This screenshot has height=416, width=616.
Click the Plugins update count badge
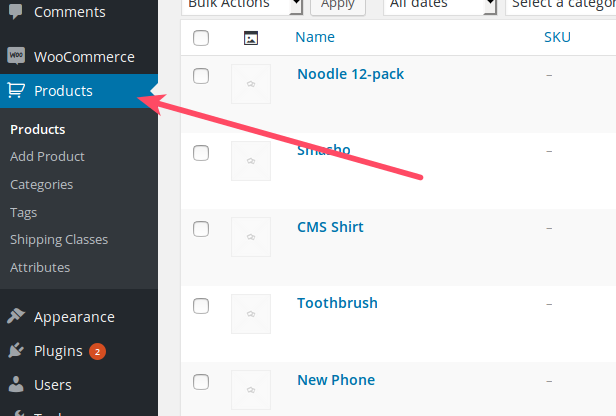click(x=97, y=351)
